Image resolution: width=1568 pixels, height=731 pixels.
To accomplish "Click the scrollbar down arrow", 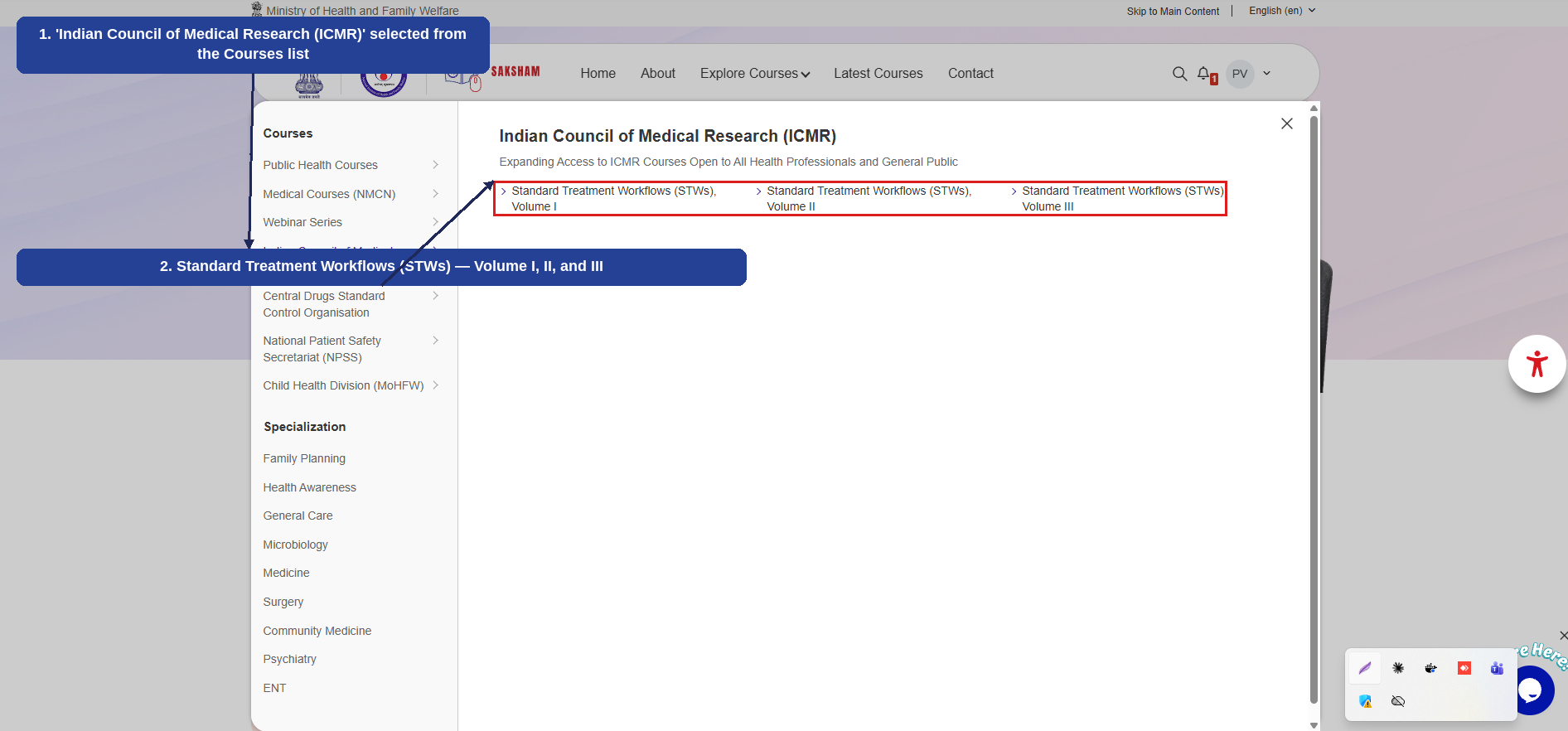I will tap(1314, 725).
